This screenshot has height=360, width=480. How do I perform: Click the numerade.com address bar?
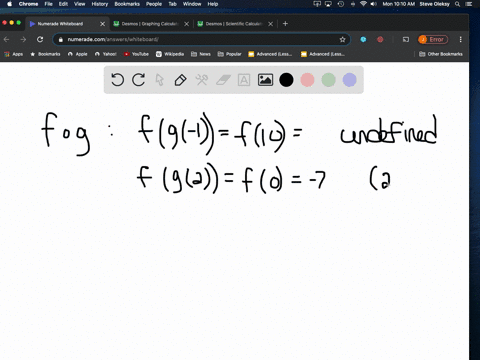pos(201,39)
